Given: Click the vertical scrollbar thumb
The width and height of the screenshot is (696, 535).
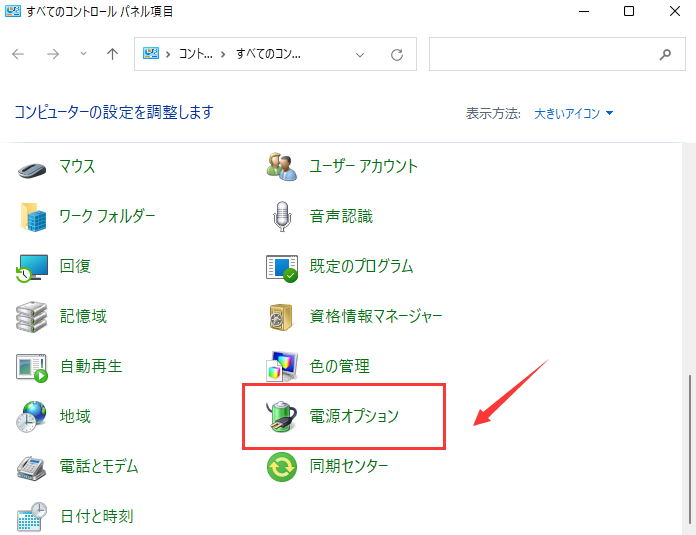Looking at the screenshot, I should pos(688,450).
